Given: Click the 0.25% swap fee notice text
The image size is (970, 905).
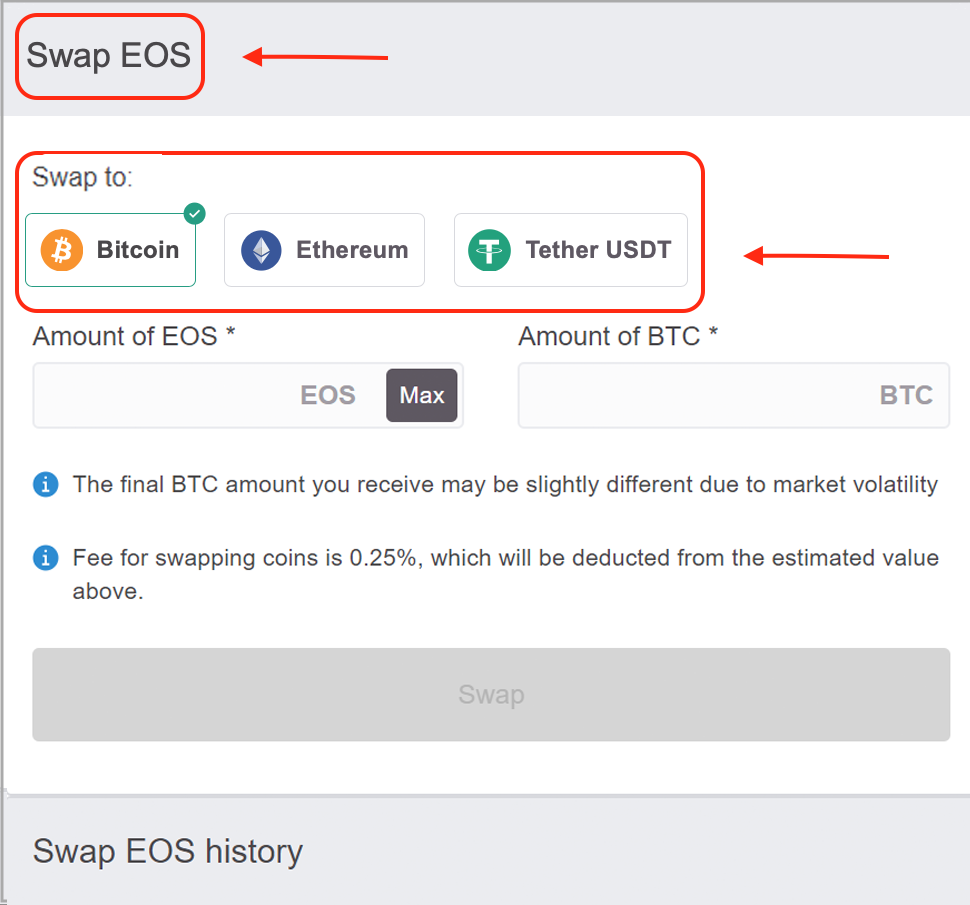Looking at the screenshot, I should pos(505,558).
